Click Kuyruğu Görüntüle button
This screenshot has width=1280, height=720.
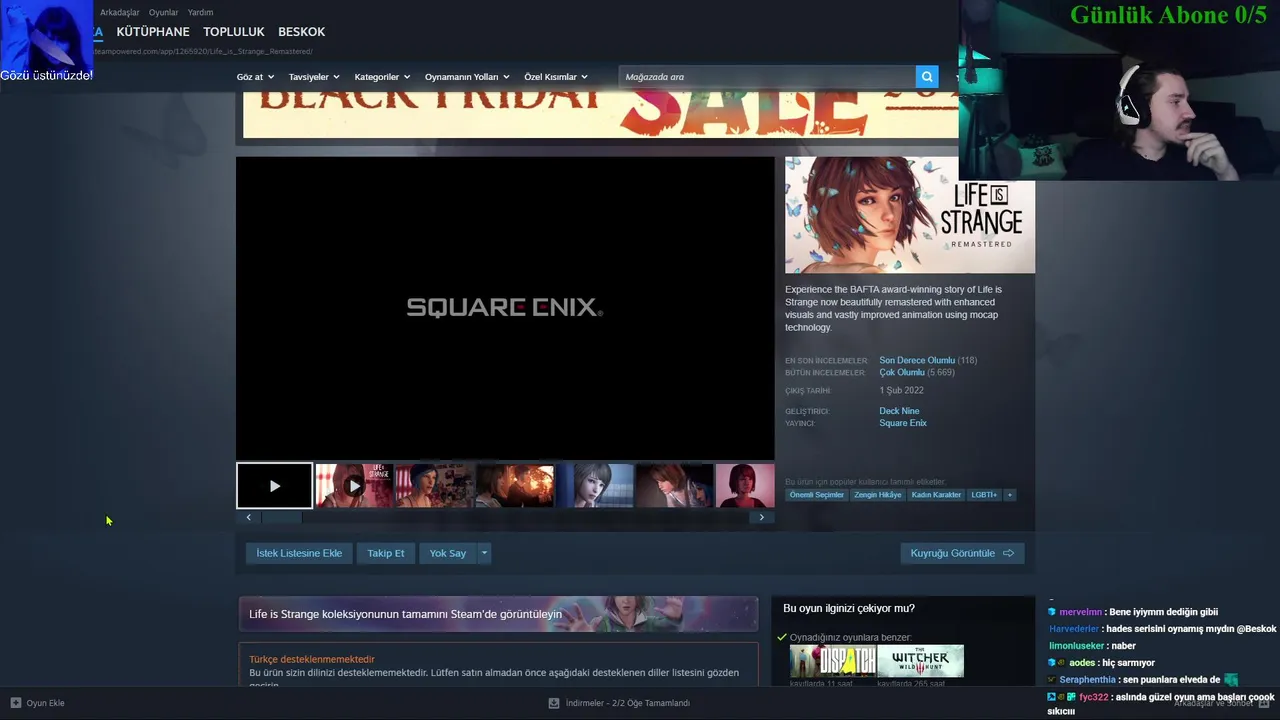[x=962, y=553]
